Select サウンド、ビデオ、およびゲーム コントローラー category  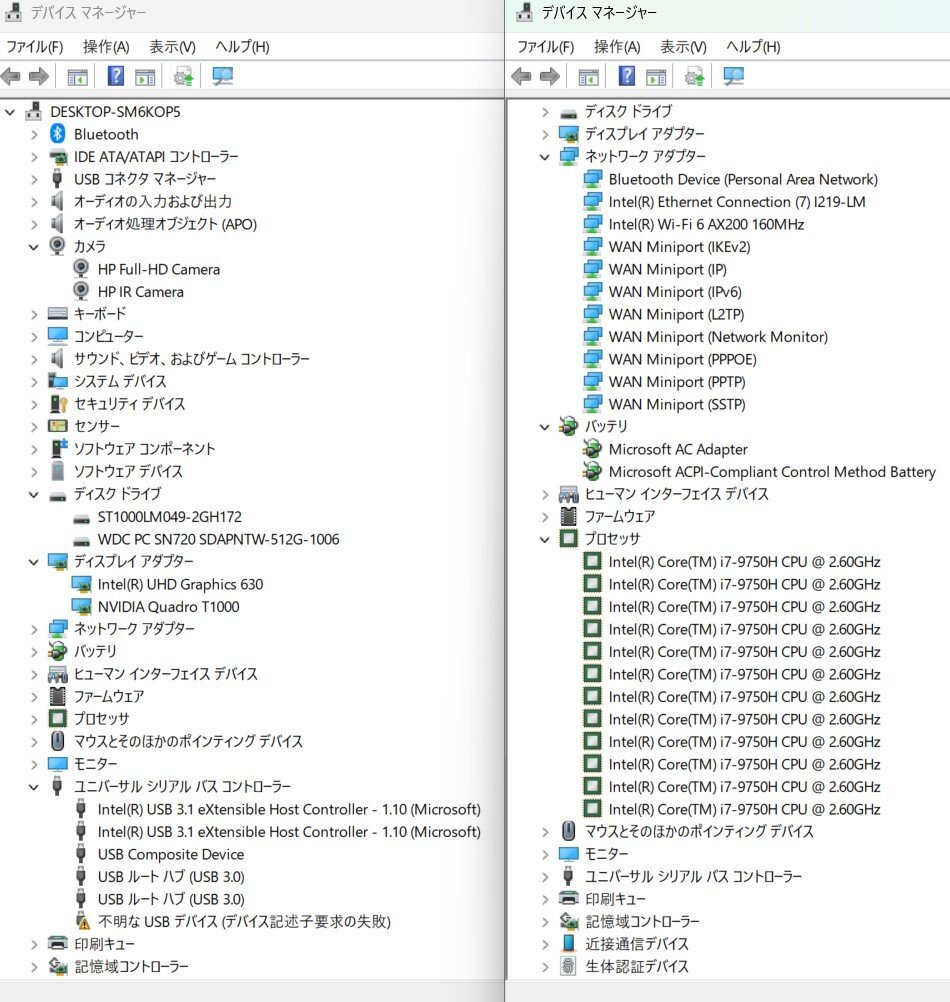[192, 359]
